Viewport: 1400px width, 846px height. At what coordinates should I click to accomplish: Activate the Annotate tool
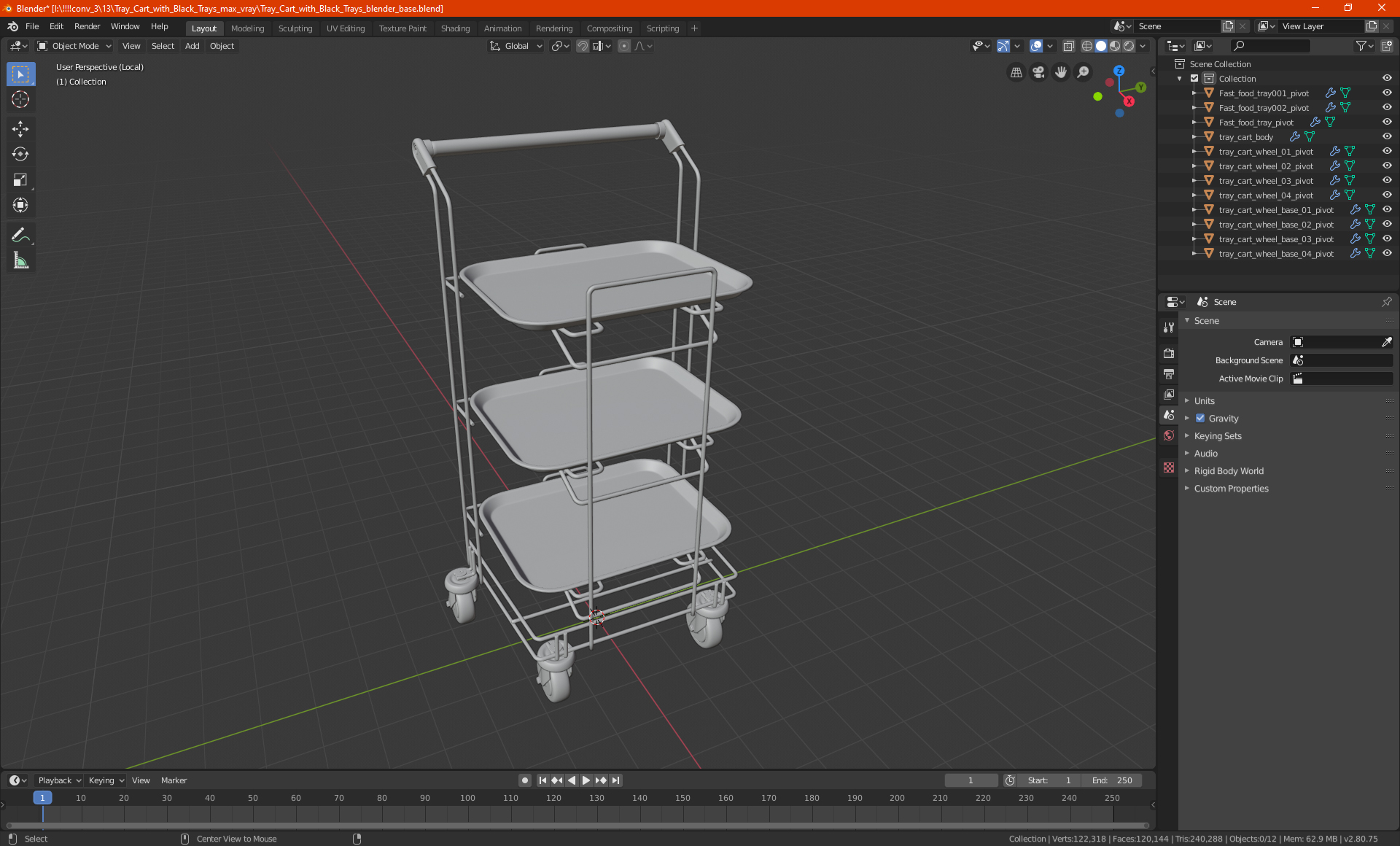20,235
